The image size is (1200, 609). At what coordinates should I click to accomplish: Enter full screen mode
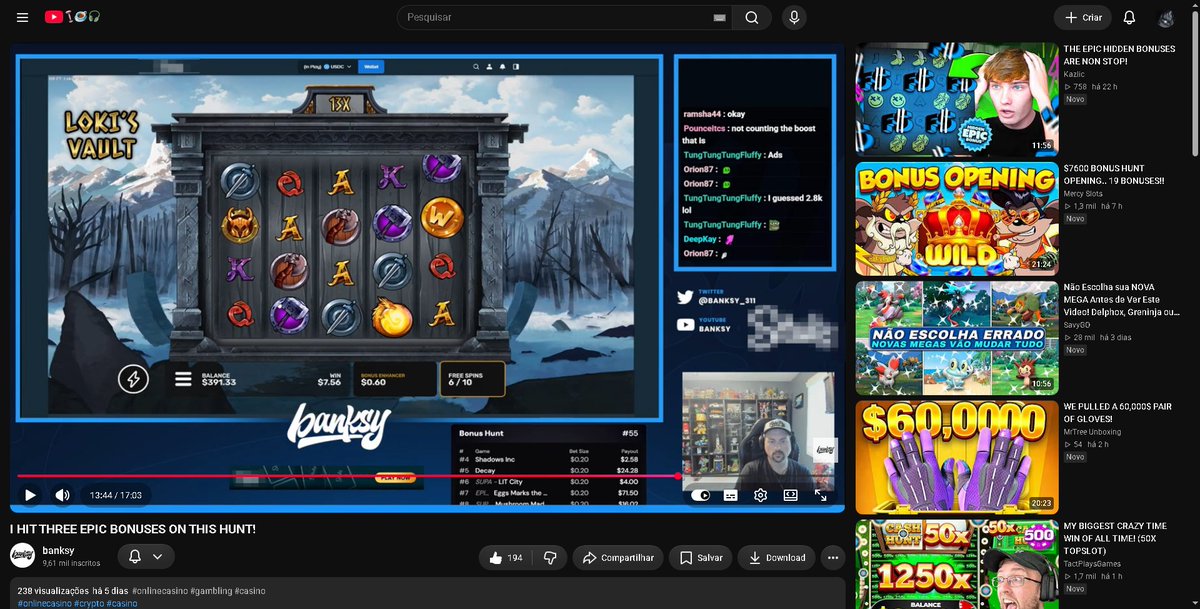pyautogui.click(x=820, y=495)
